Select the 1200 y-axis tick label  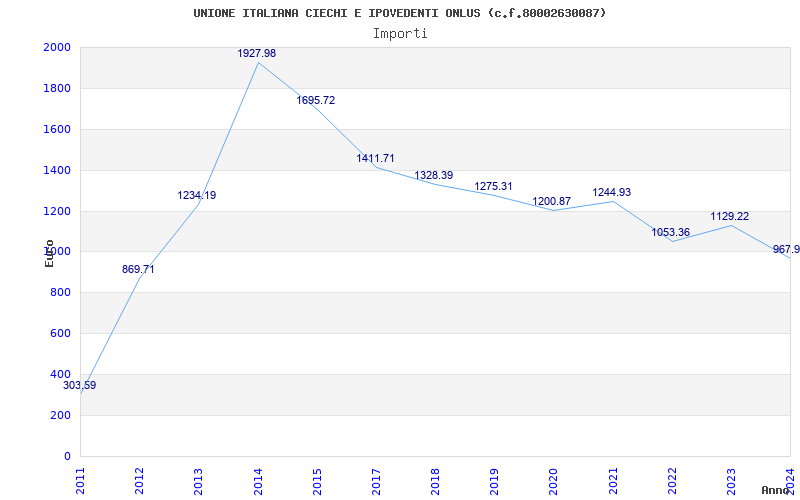tap(57, 211)
